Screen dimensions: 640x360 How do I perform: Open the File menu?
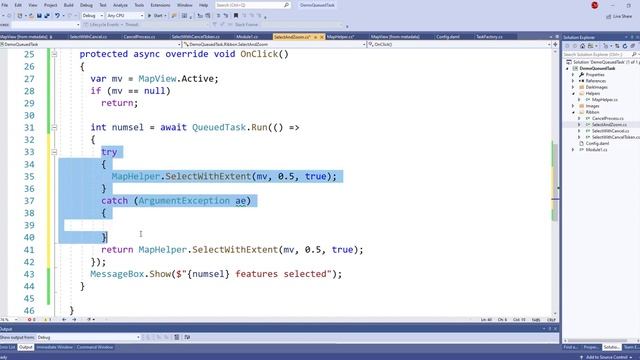click(x=5, y=5)
